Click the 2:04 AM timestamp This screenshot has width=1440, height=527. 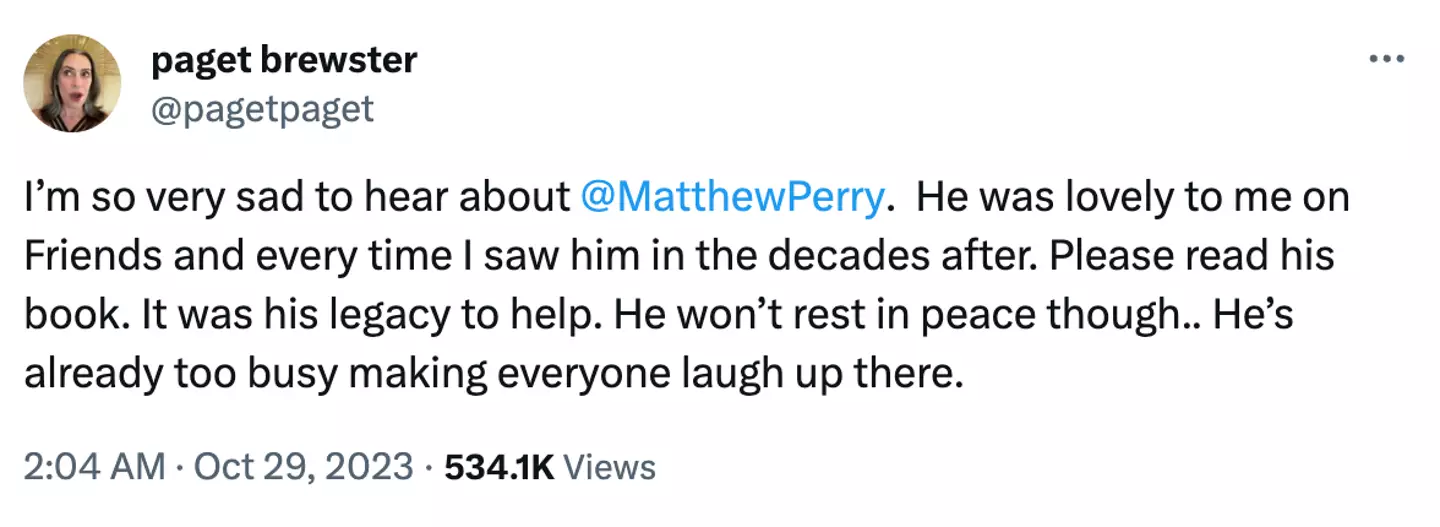coord(94,467)
